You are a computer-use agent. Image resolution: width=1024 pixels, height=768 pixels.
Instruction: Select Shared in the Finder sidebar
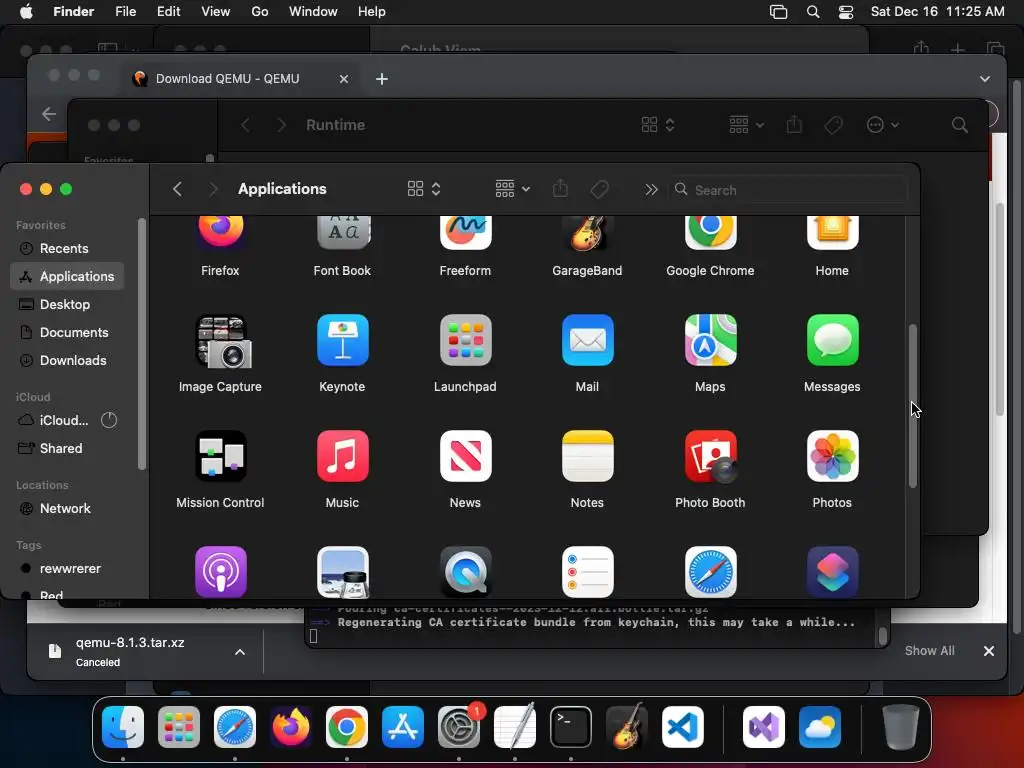(x=61, y=449)
